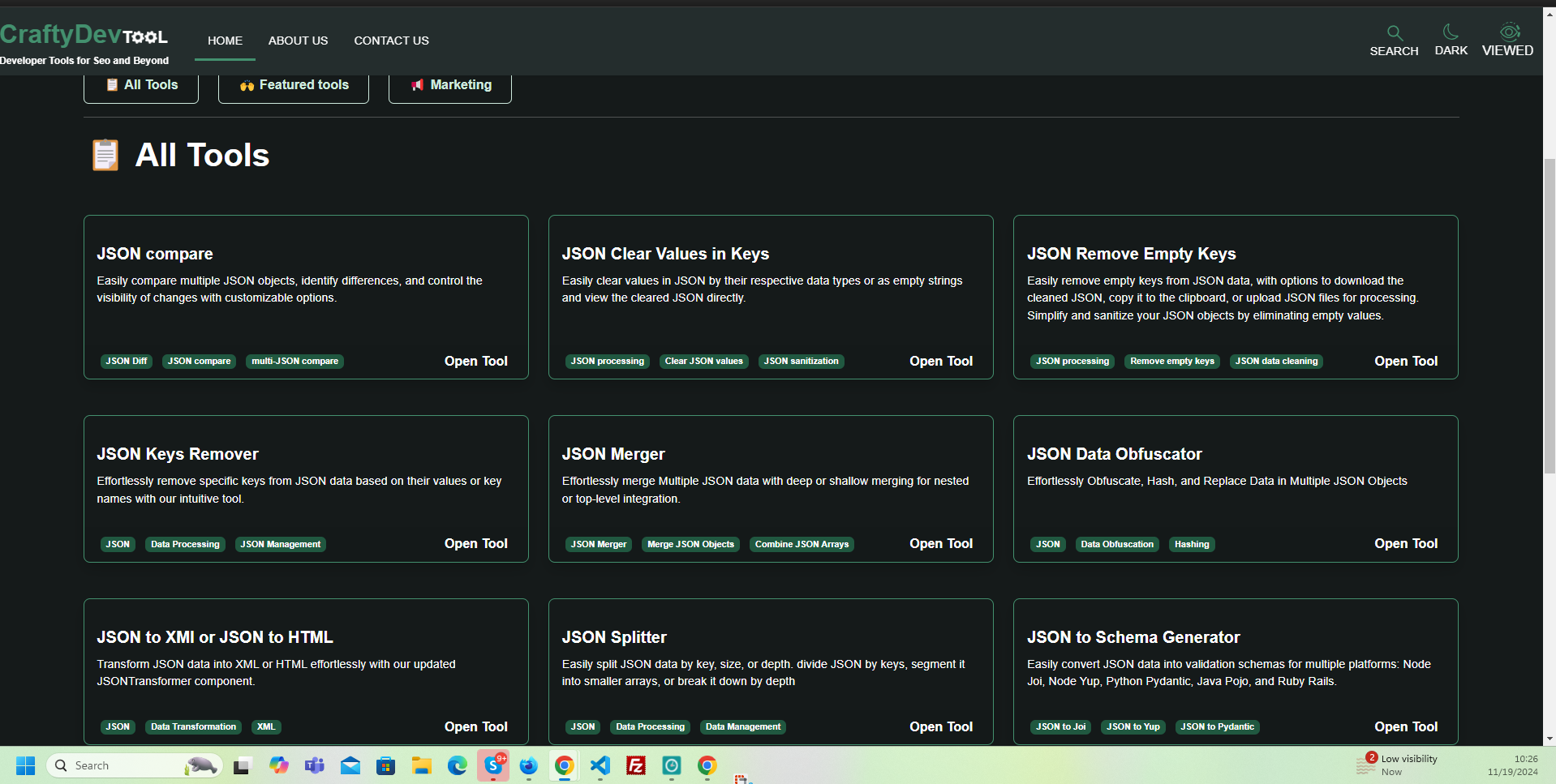Open Microsoft Teams from the taskbar

tap(315, 765)
